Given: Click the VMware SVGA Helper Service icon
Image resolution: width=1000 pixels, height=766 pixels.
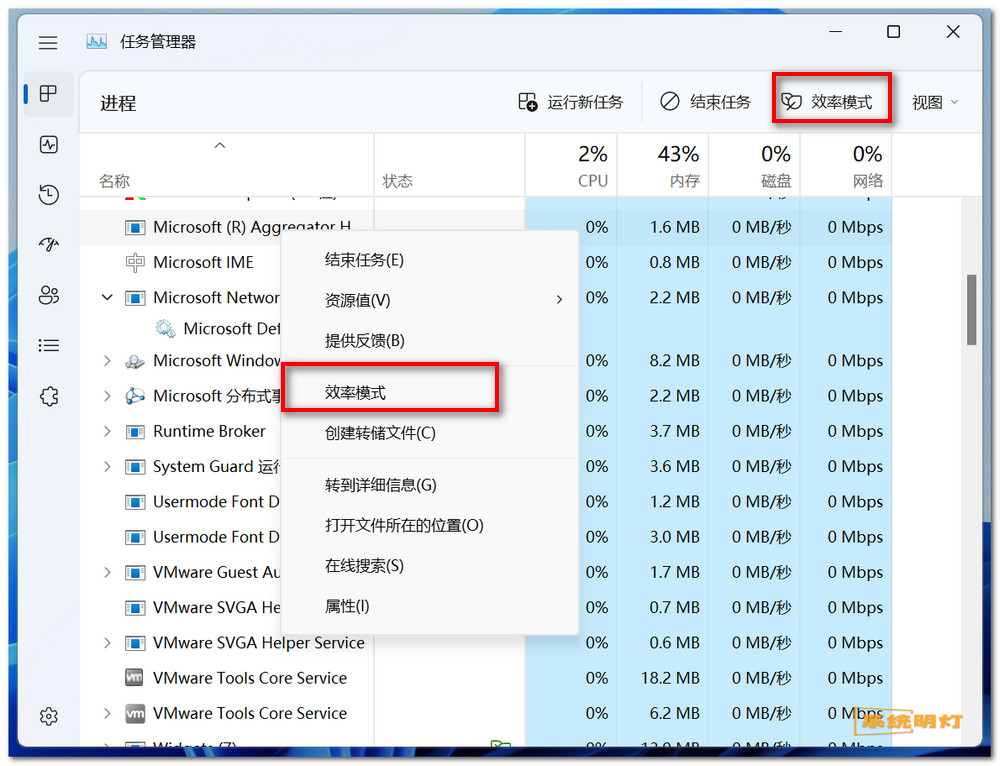Looking at the screenshot, I should pos(135,643).
